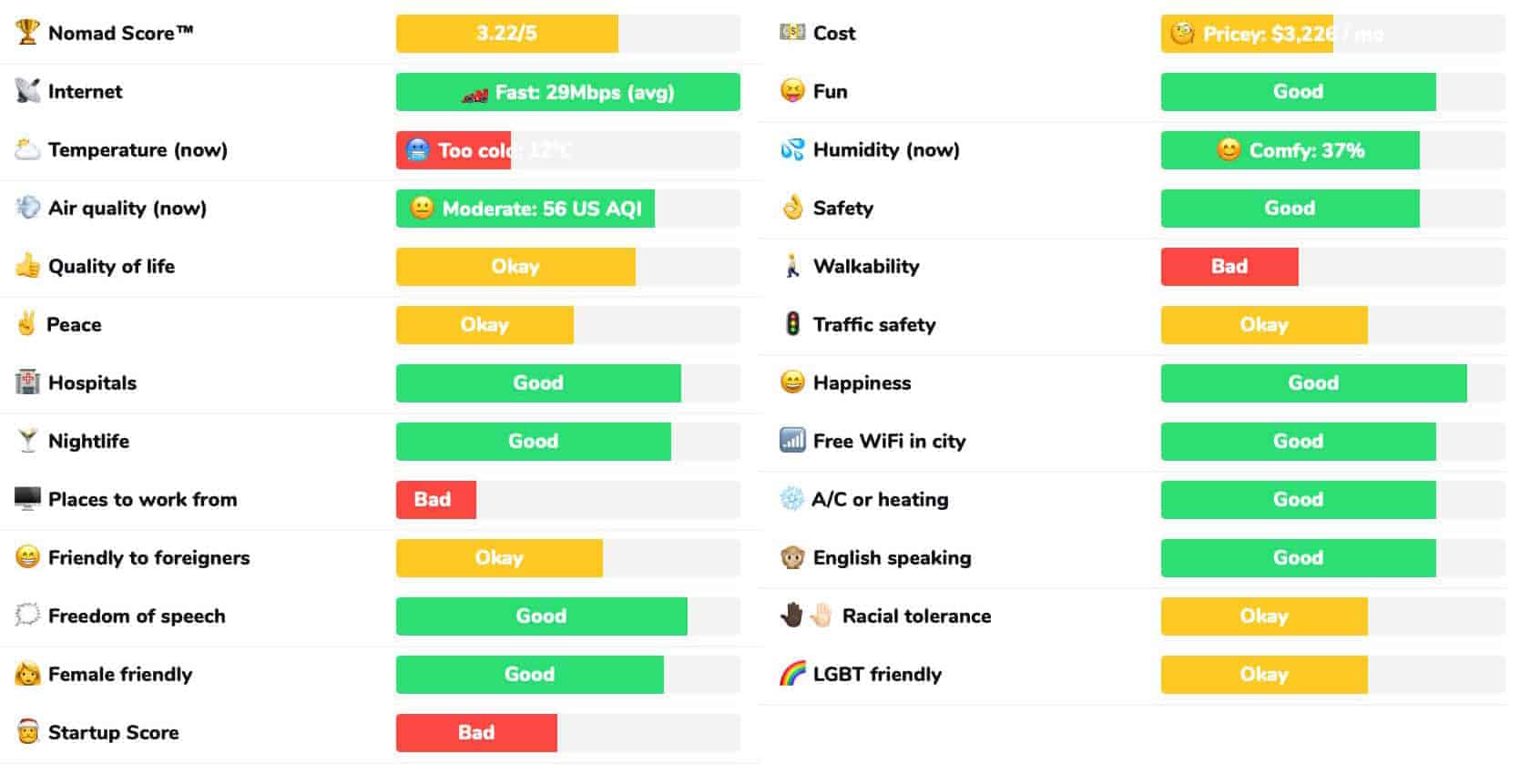Viewport: 1520px width, 784px height.
Task: Open the Freedom of speech label
Action: coord(137,616)
